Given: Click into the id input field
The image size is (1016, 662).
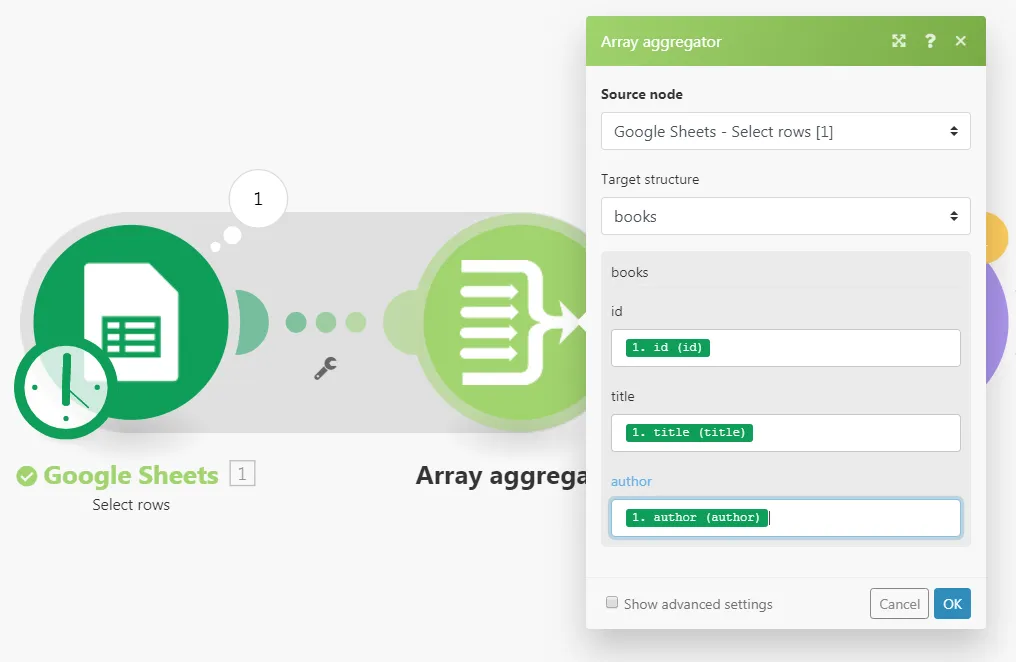Looking at the screenshot, I should pyautogui.click(x=785, y=348).
